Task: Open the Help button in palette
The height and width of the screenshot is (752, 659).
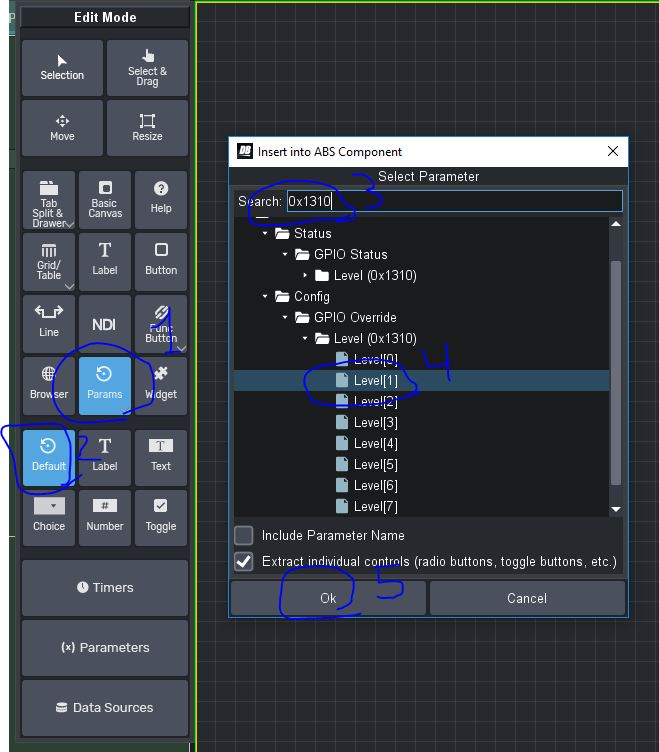Action: [161, 200]
